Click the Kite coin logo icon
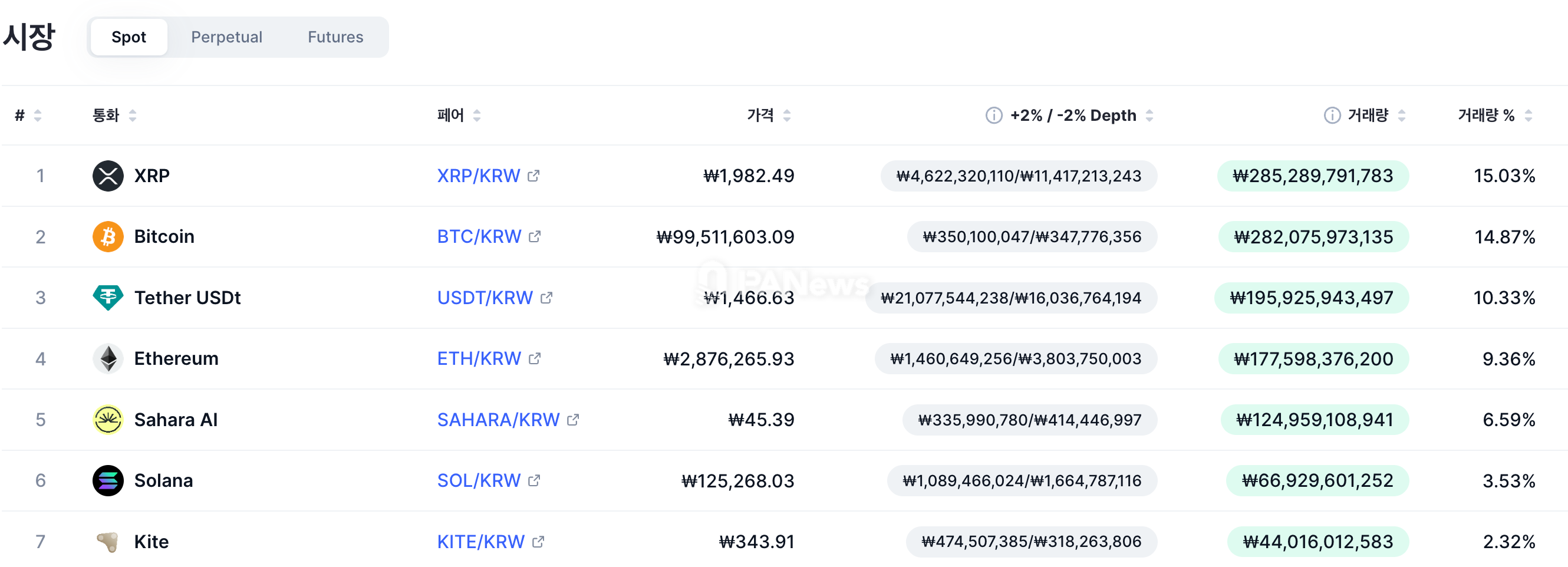This screenshot has height=567, width=1568. [x=108, y=542]
